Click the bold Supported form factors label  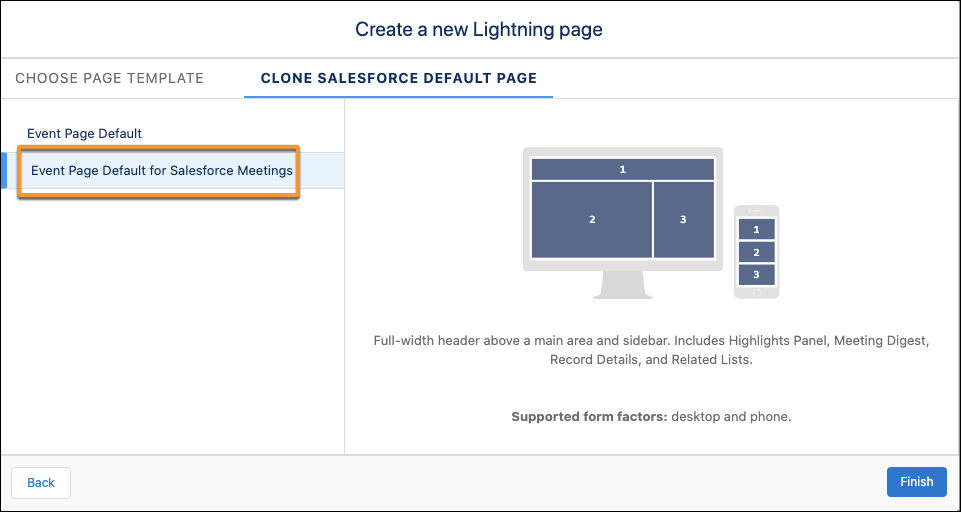click(589, 416)
